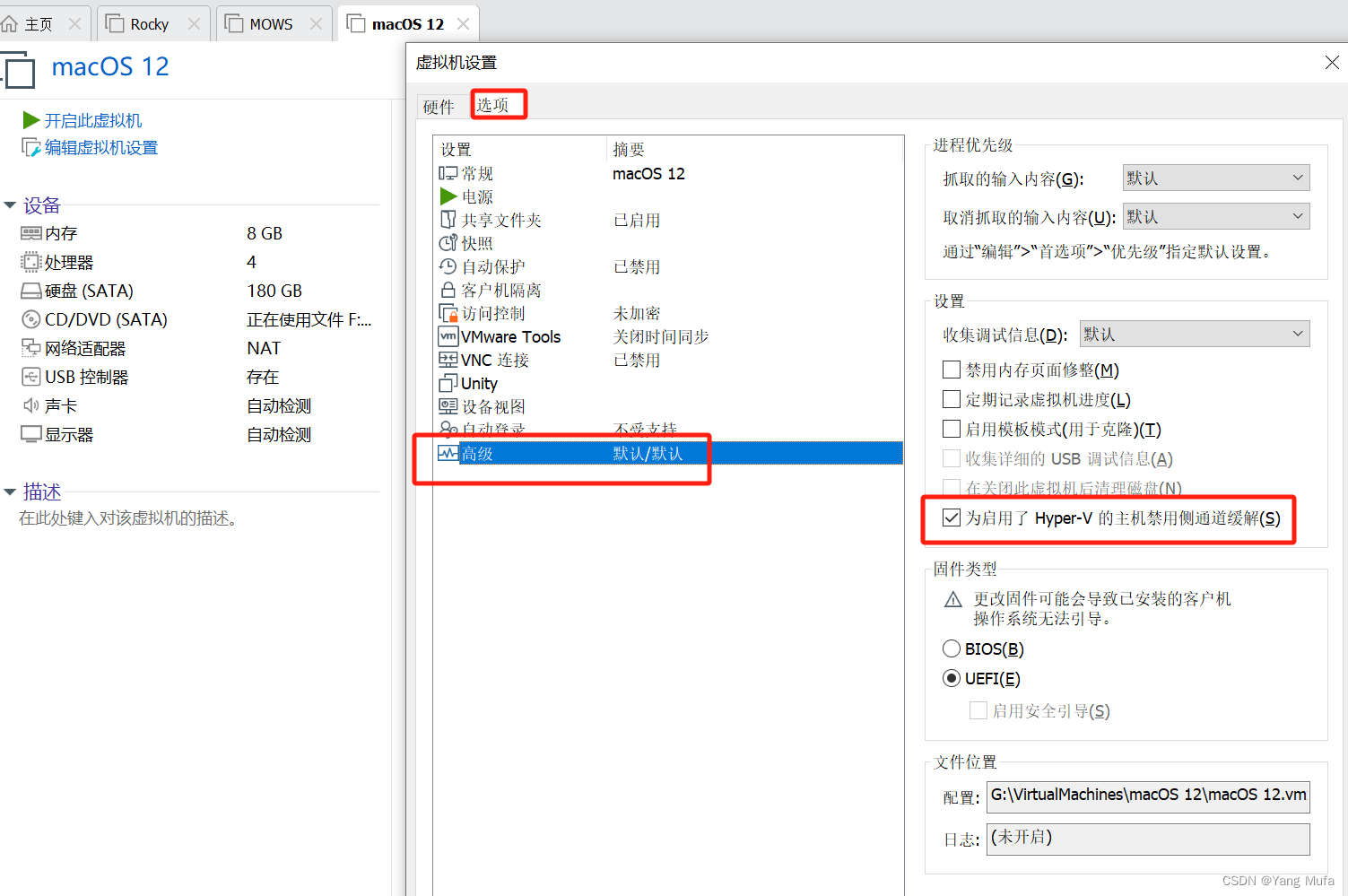Close the MOWS tab with its X
This screenshot has width=1348, height=896.
pyautogui.click(x=316, y=24)
